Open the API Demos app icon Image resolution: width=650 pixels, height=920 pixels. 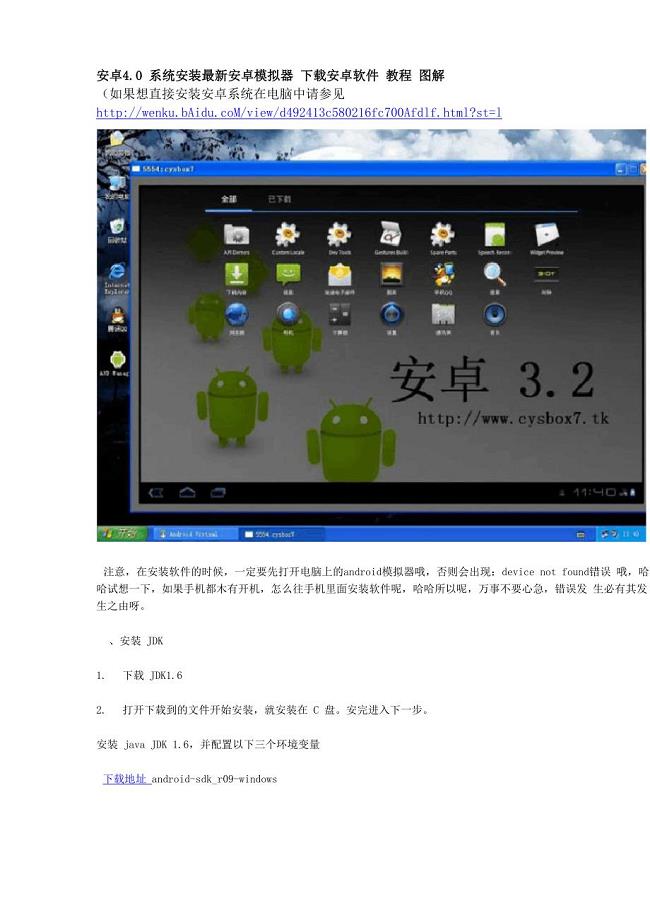coord(237,236)
